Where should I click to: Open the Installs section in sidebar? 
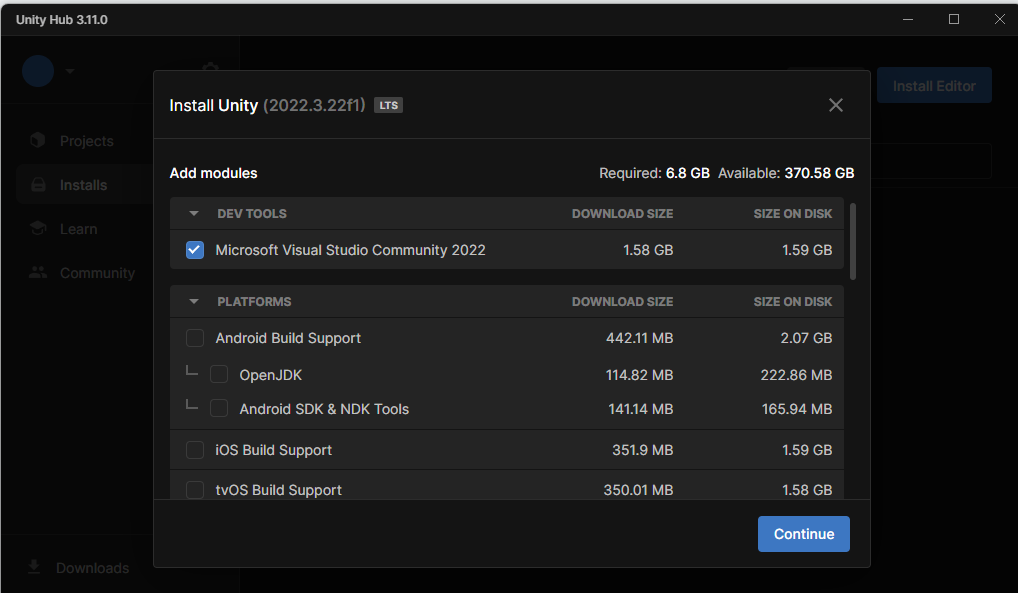(x=83, y=185)
